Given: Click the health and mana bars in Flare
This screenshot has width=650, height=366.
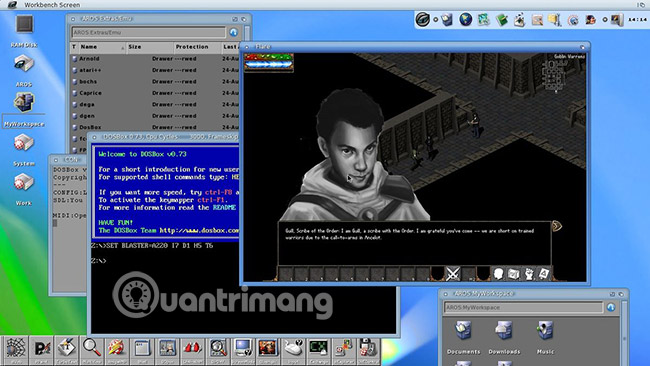Looking at the screenshot, I should click(269, 62).
